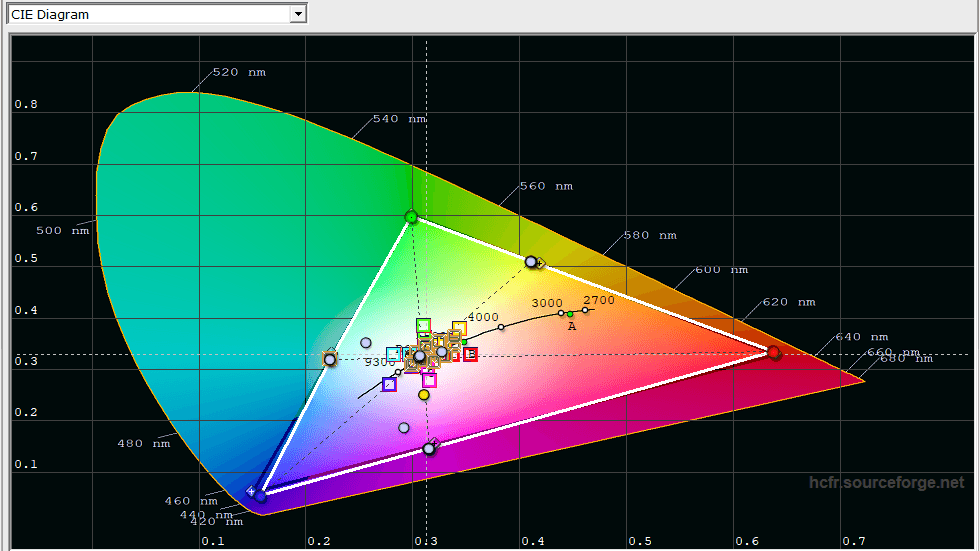The height and width of the screenshot is (551, 980).
Task: Pick the magenta square marker below the white point
Action: click(429, 379)
